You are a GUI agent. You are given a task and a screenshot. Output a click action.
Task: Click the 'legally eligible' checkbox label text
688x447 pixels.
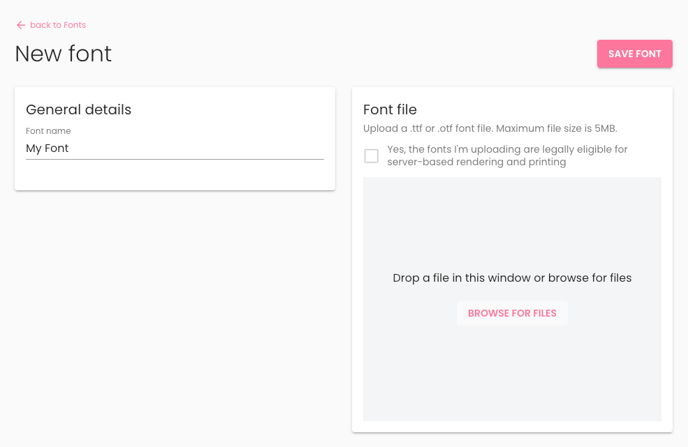click(507, 155)
